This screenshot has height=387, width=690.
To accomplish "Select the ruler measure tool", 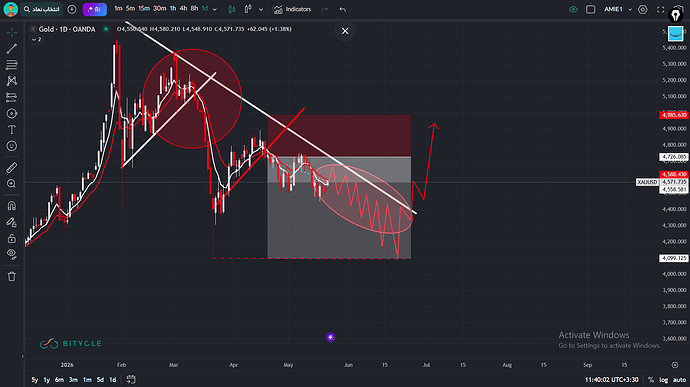I will (12, 167).
